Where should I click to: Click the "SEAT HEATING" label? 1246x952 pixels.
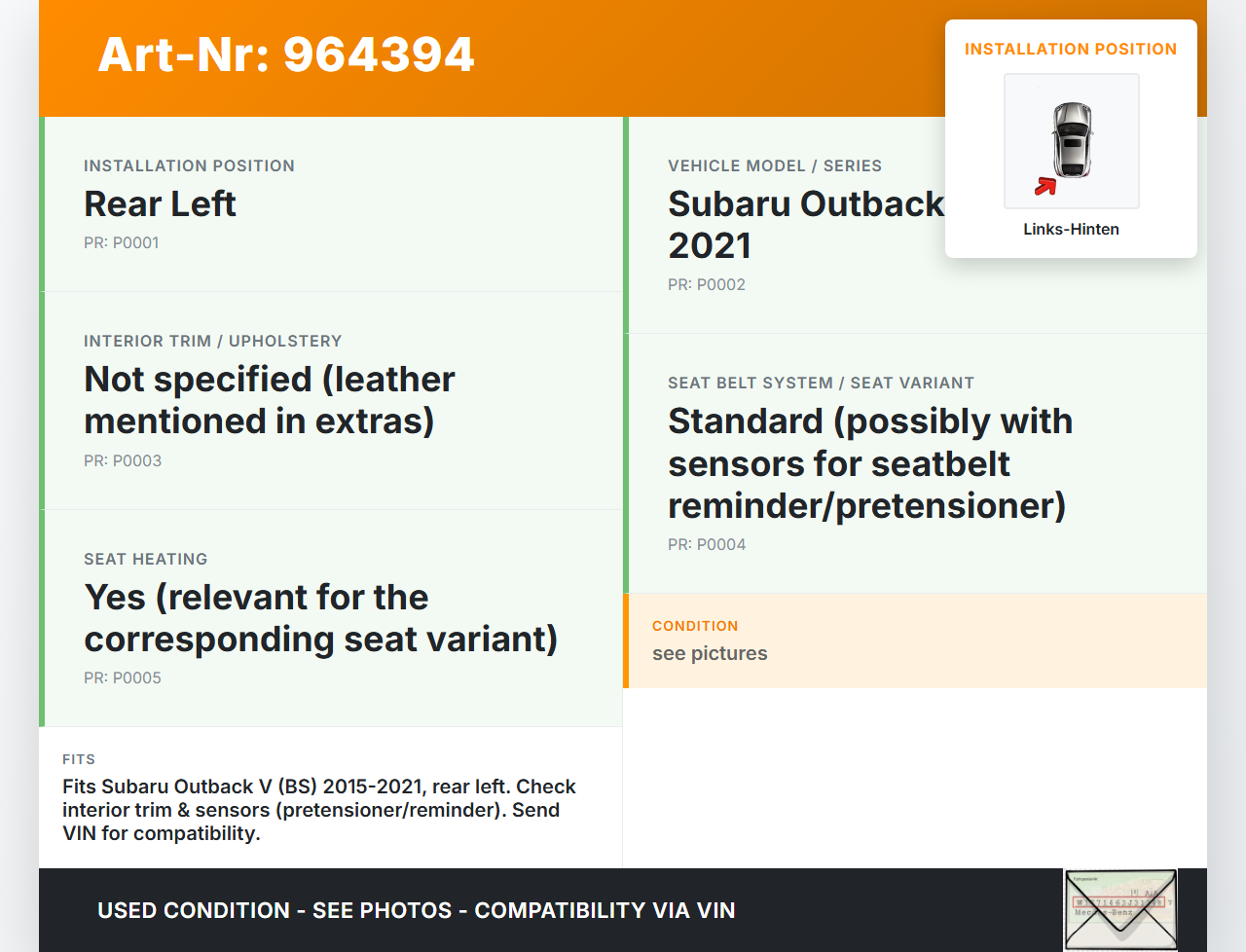146,559
